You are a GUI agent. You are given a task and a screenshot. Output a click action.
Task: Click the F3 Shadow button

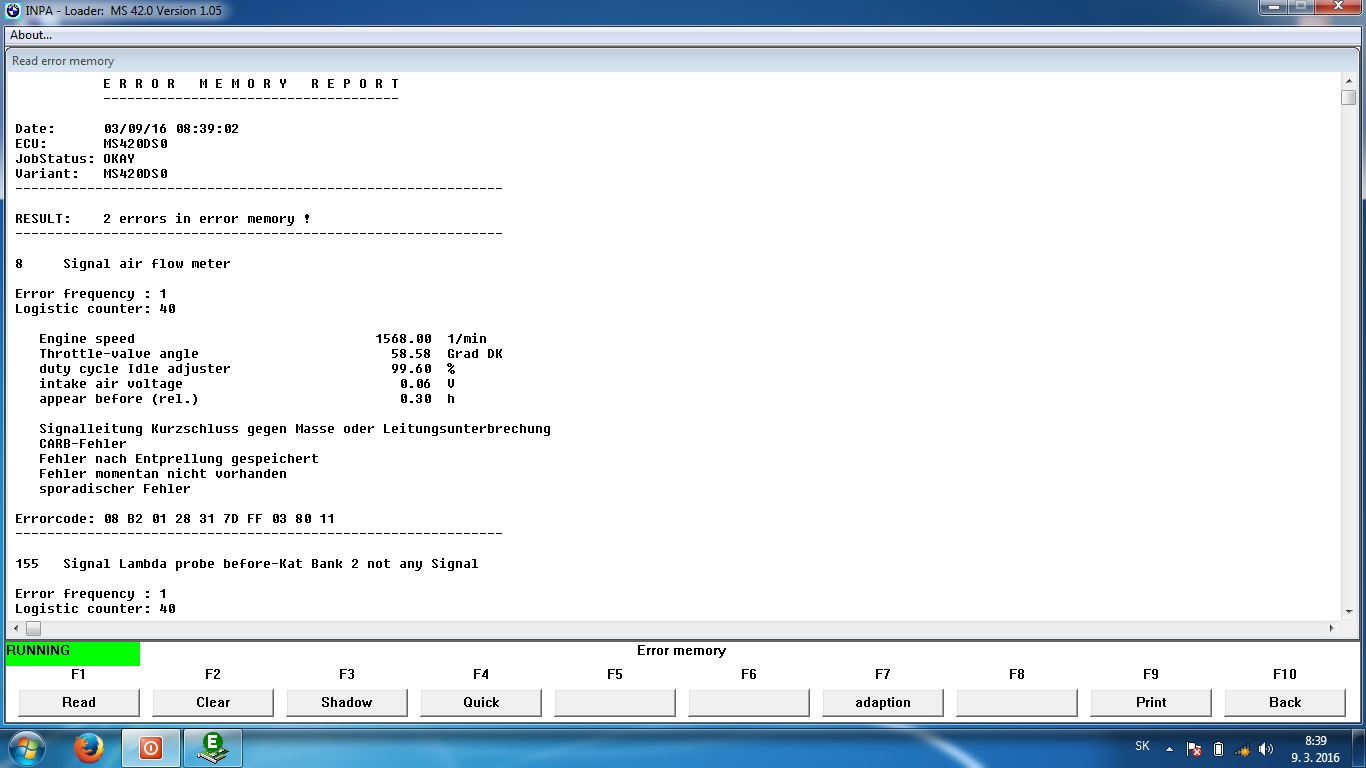347,702
